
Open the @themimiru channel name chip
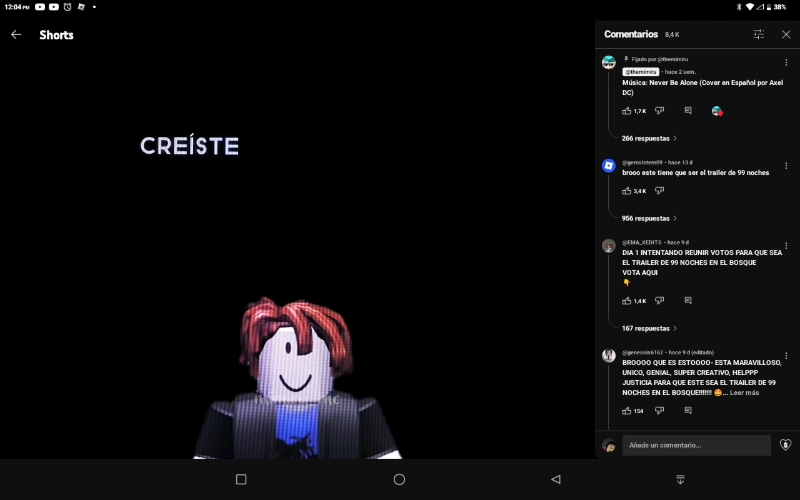coord(641,72)
